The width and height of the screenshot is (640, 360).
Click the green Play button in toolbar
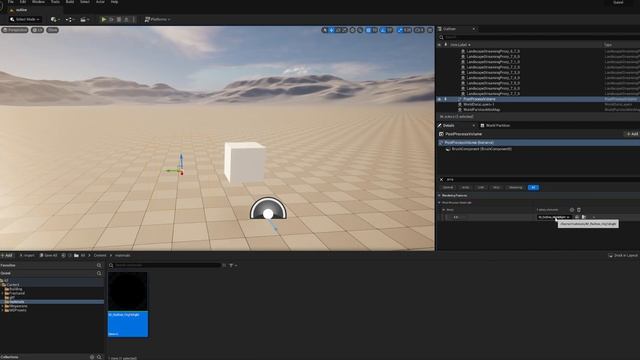[104, 19]
